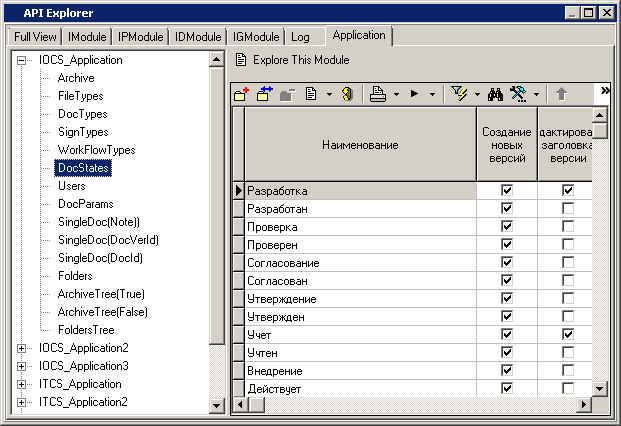Viewport: 621px width, 426px height.
Task: Toggle new versions checkbox for Учет row
Action: [507, 334]
